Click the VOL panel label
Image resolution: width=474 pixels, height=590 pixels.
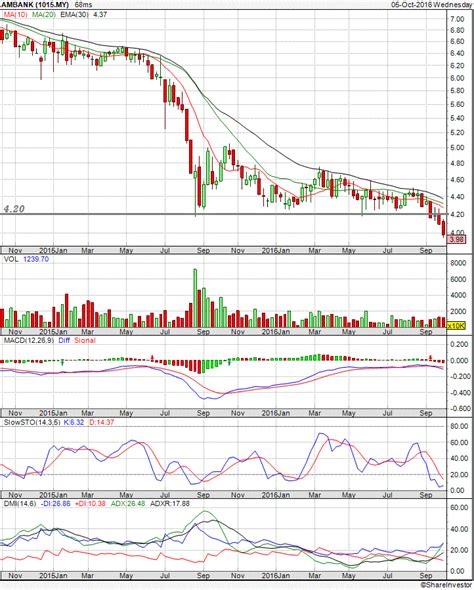point(11,259)
